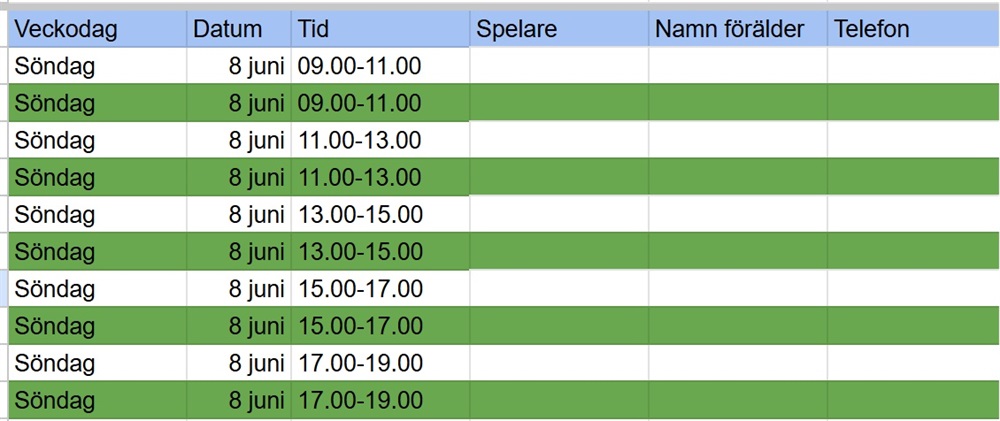Select the Söndag cell in the last green row
1000x421 pixels.
[97, 401]
